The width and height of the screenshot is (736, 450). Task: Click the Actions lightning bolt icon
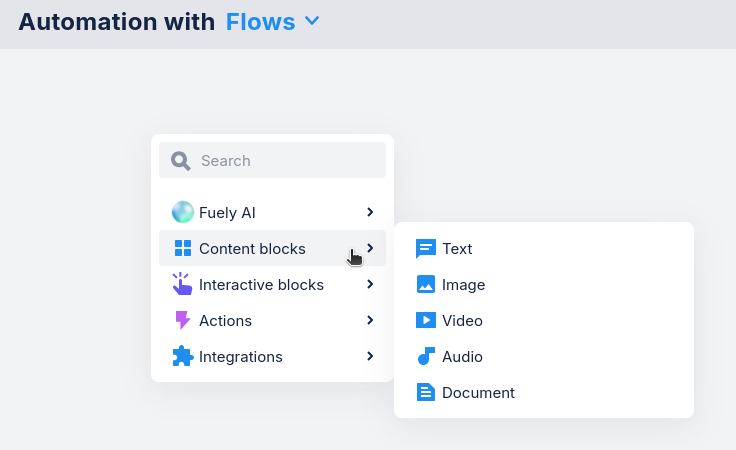pyautogui.click(x=182, y=321)
